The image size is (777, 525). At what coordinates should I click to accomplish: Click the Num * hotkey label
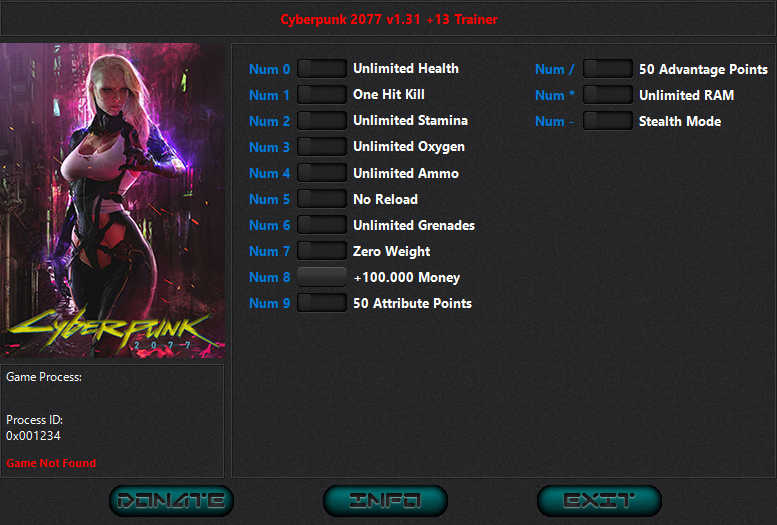pyautogui.click(x=555, y=95)
